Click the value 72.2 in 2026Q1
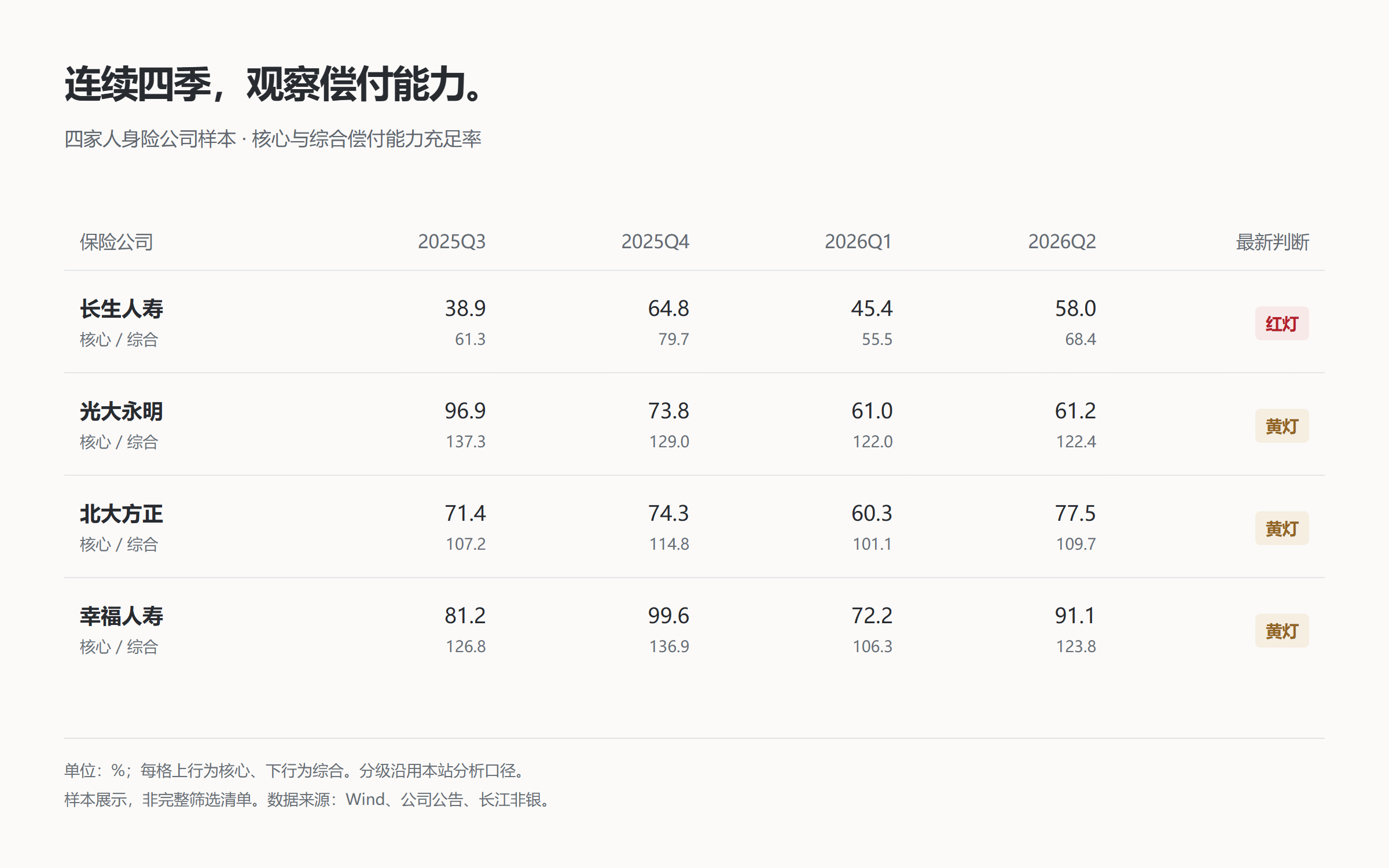This screenshot has width=1389, height=868. [872, 616]
